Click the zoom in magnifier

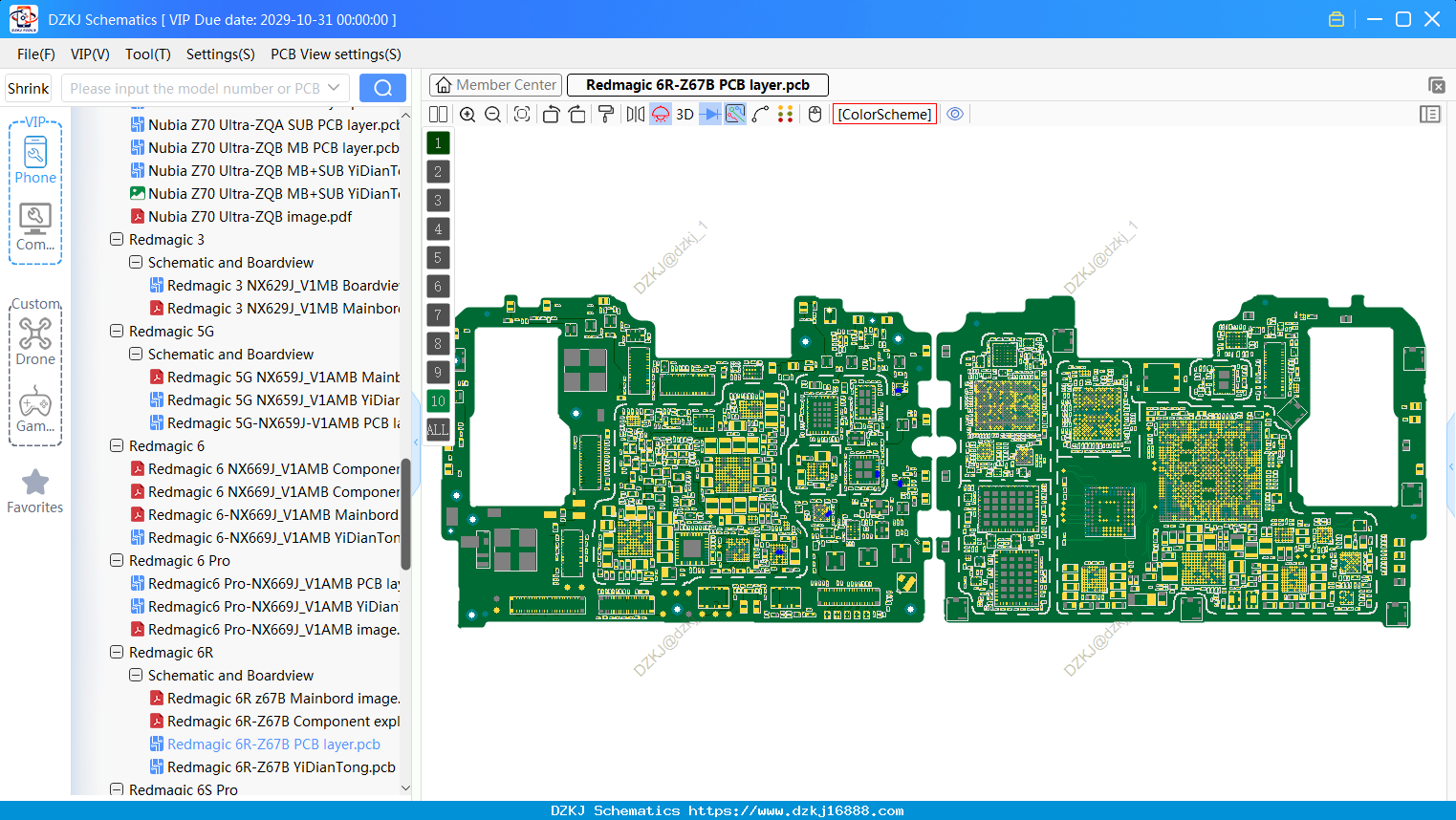[467, 114]
